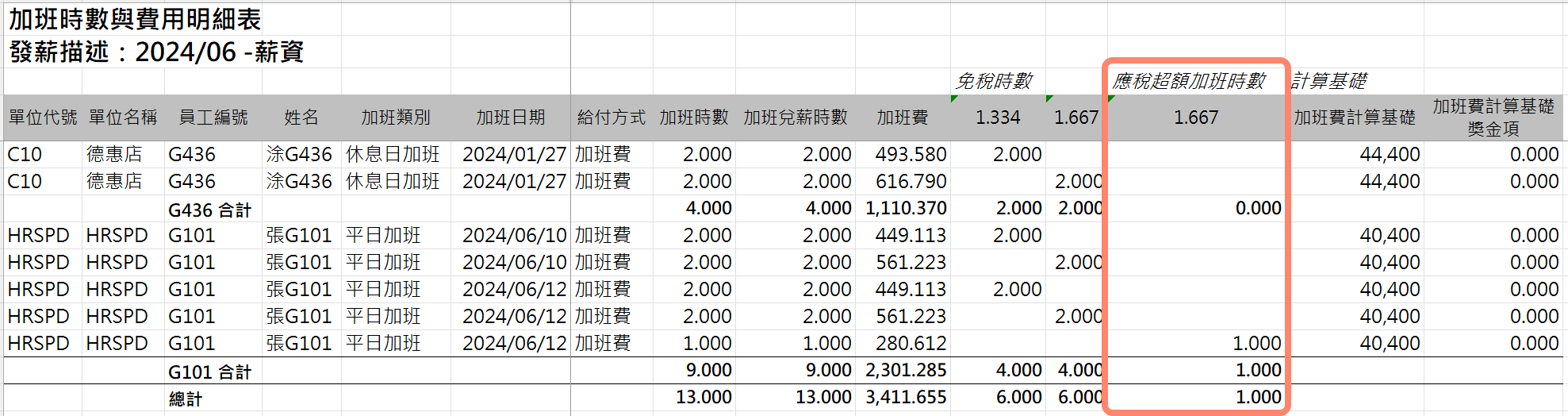The image size is (1568, 416).
Task: Click the 員工編號 column header
Action: coord(213,117)
